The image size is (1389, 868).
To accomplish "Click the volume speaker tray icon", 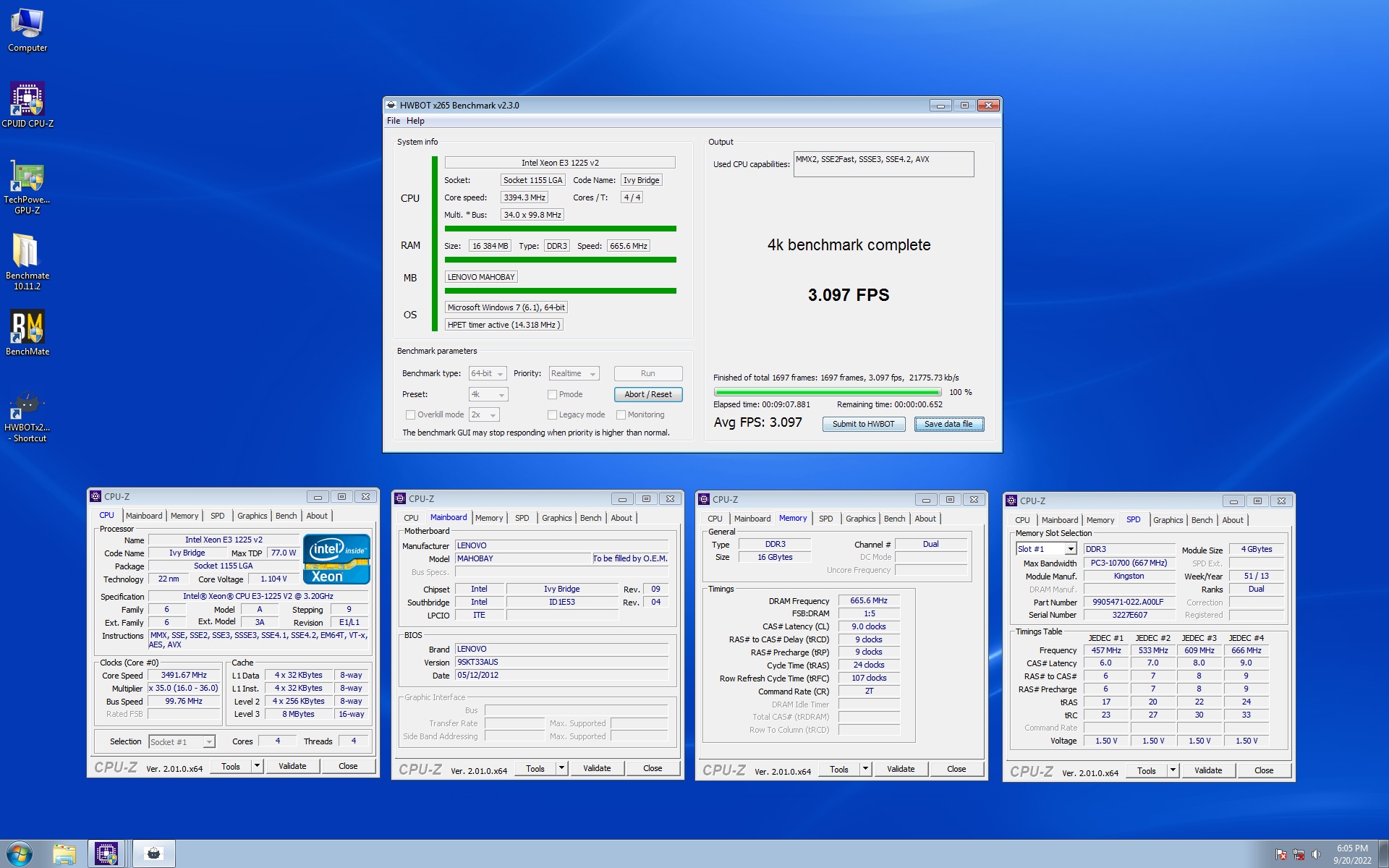I will click(x=1316, y=854).
